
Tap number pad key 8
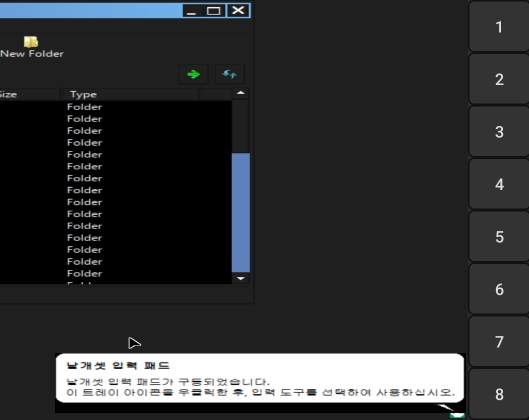point(499,394)
